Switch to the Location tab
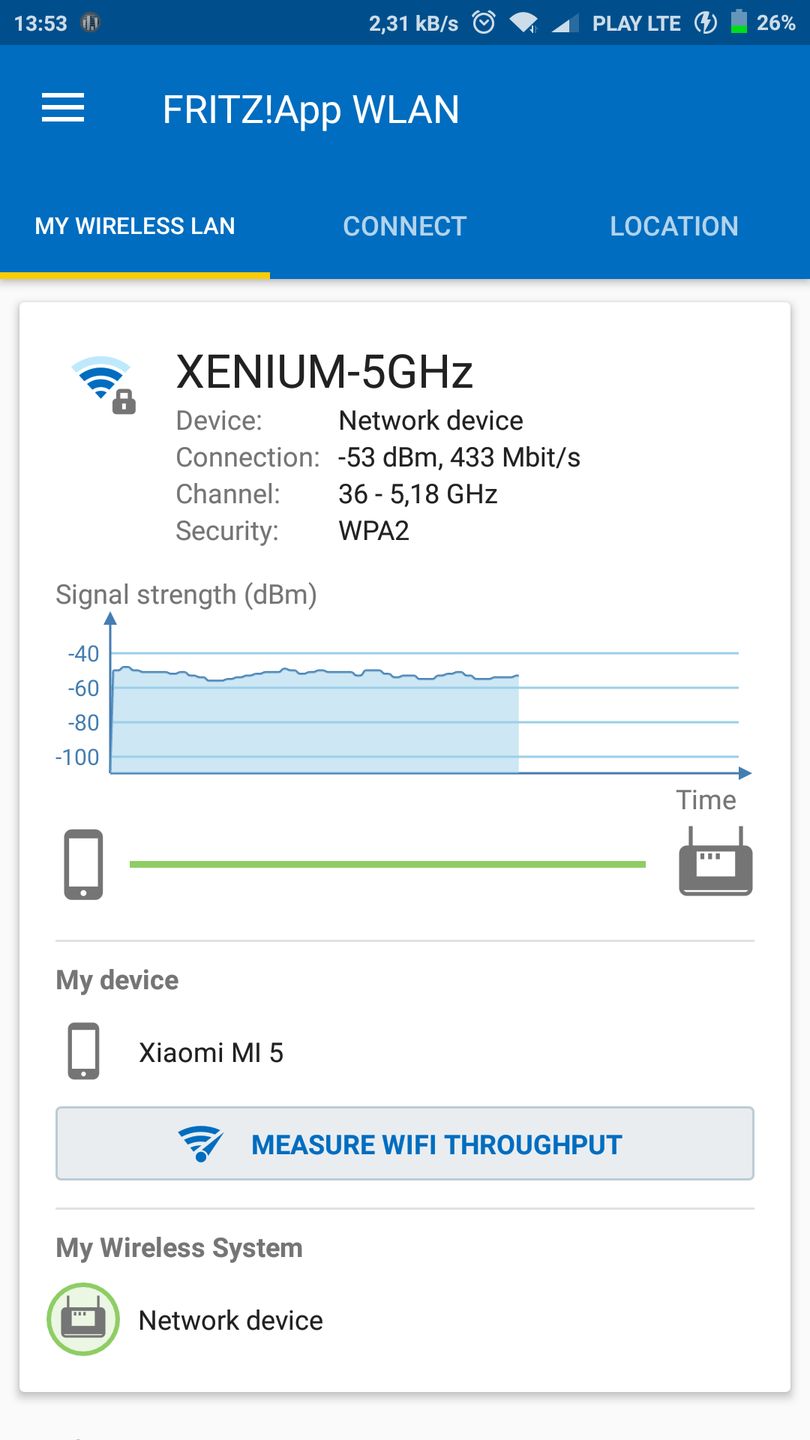This screenshot has width=810, height=1440. (x=674, y=226)
